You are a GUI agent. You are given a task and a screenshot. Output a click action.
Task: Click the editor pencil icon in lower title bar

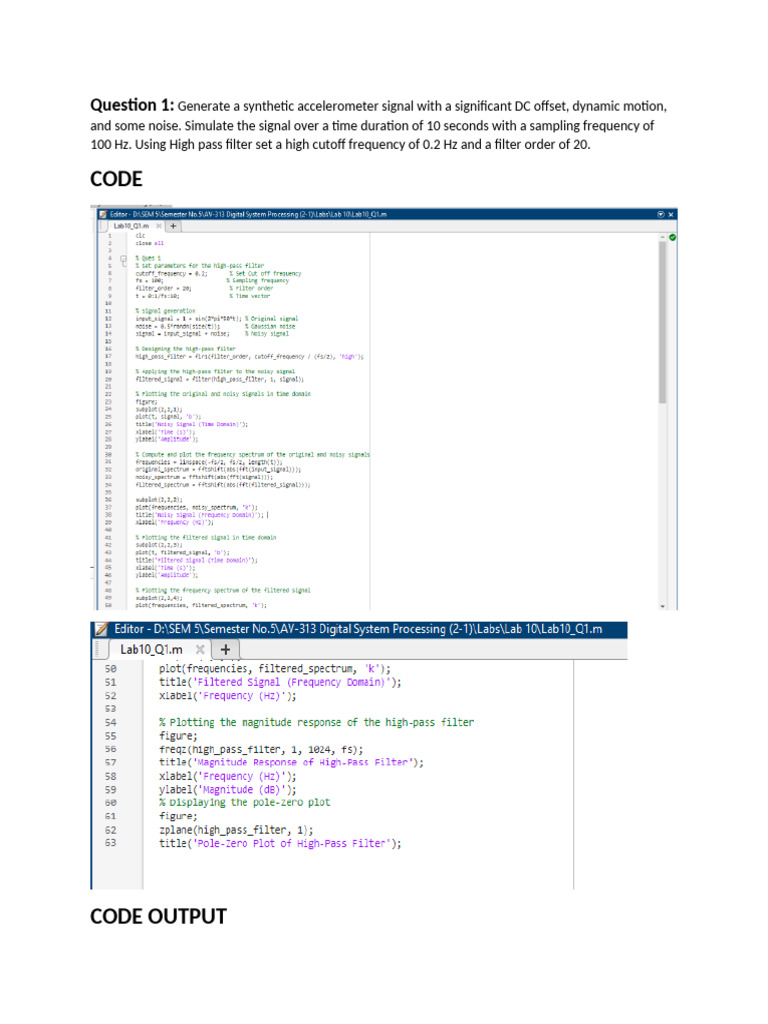(101, 629)
